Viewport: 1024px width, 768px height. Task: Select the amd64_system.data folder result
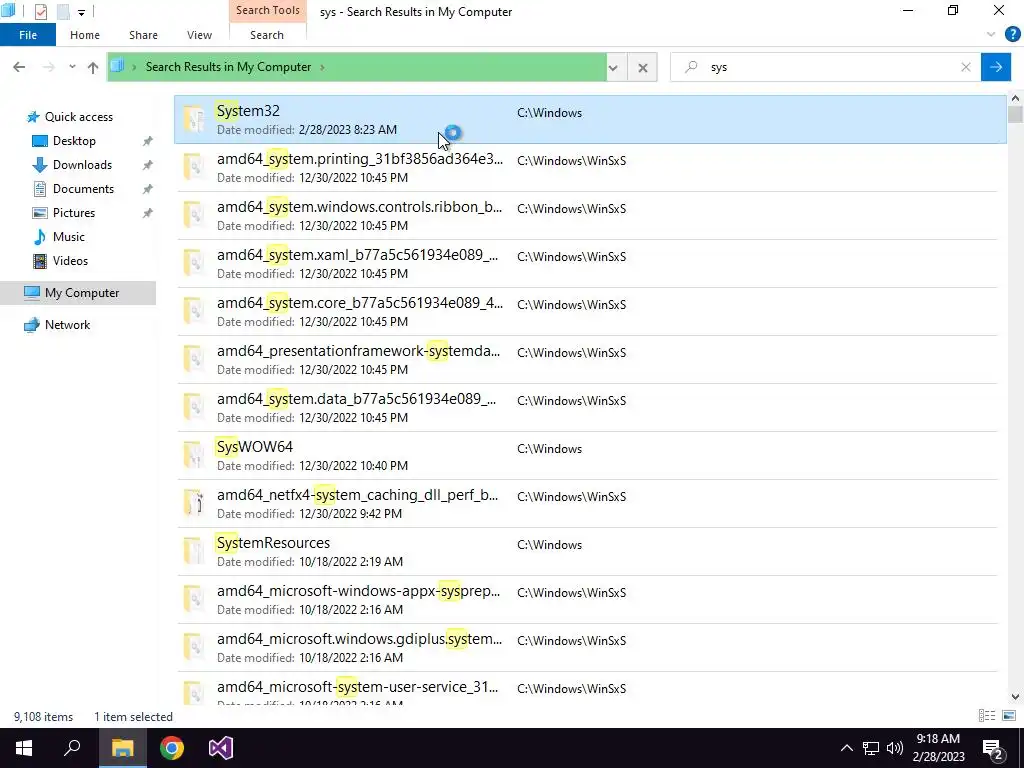(588, 408)
